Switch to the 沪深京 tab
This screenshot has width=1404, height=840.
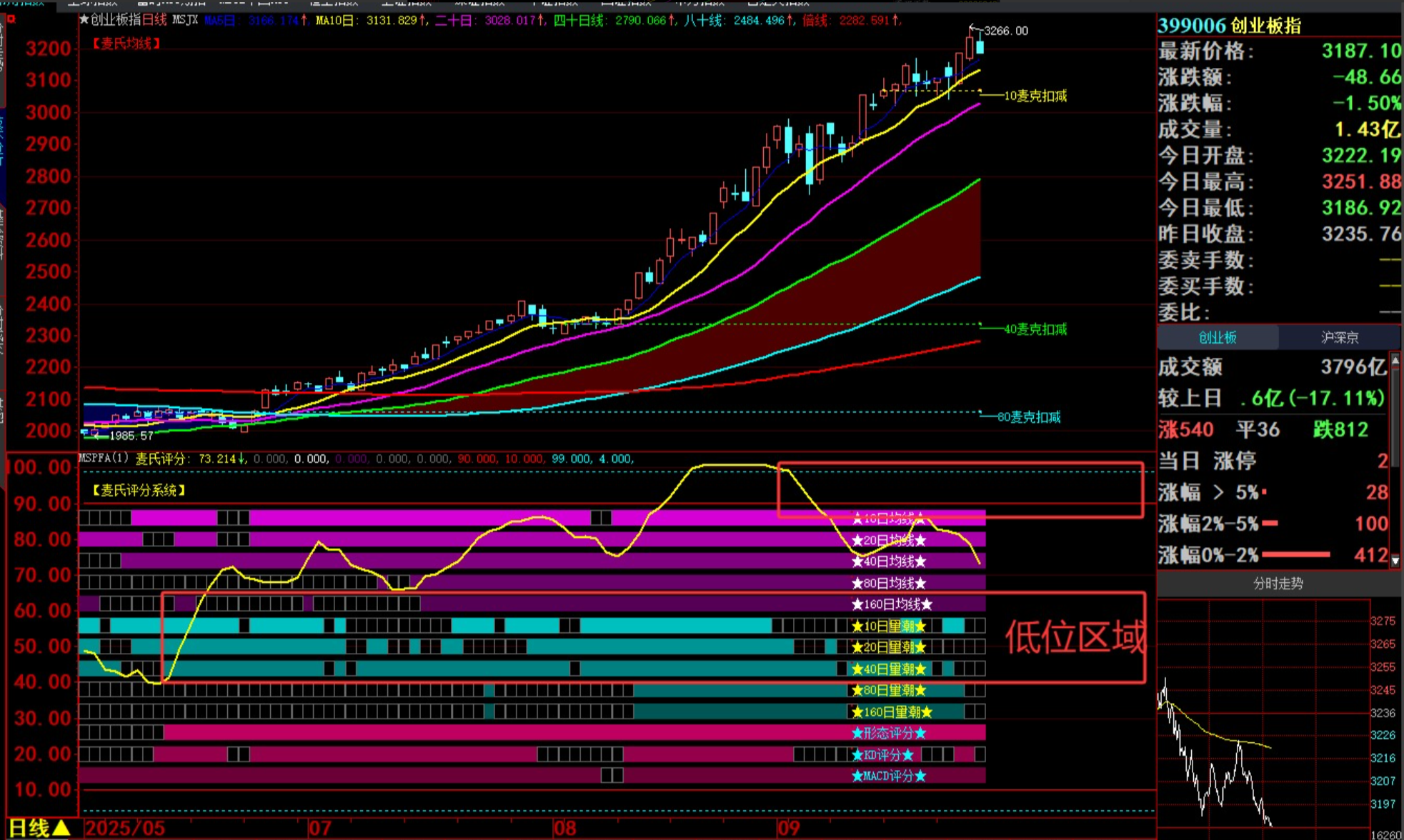click(x=1339, y=337)
